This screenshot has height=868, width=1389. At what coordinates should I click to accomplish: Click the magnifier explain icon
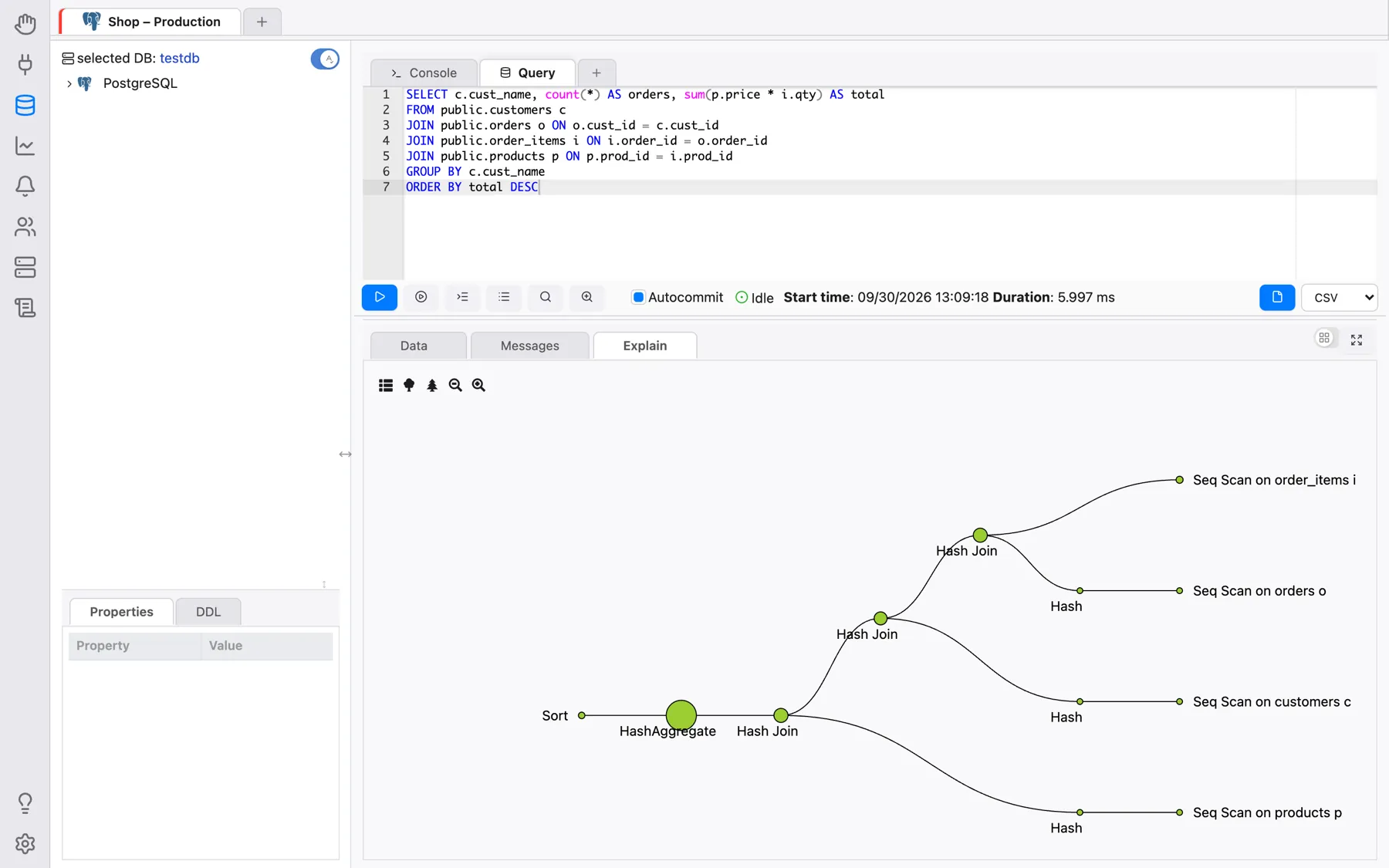(546, 297)
